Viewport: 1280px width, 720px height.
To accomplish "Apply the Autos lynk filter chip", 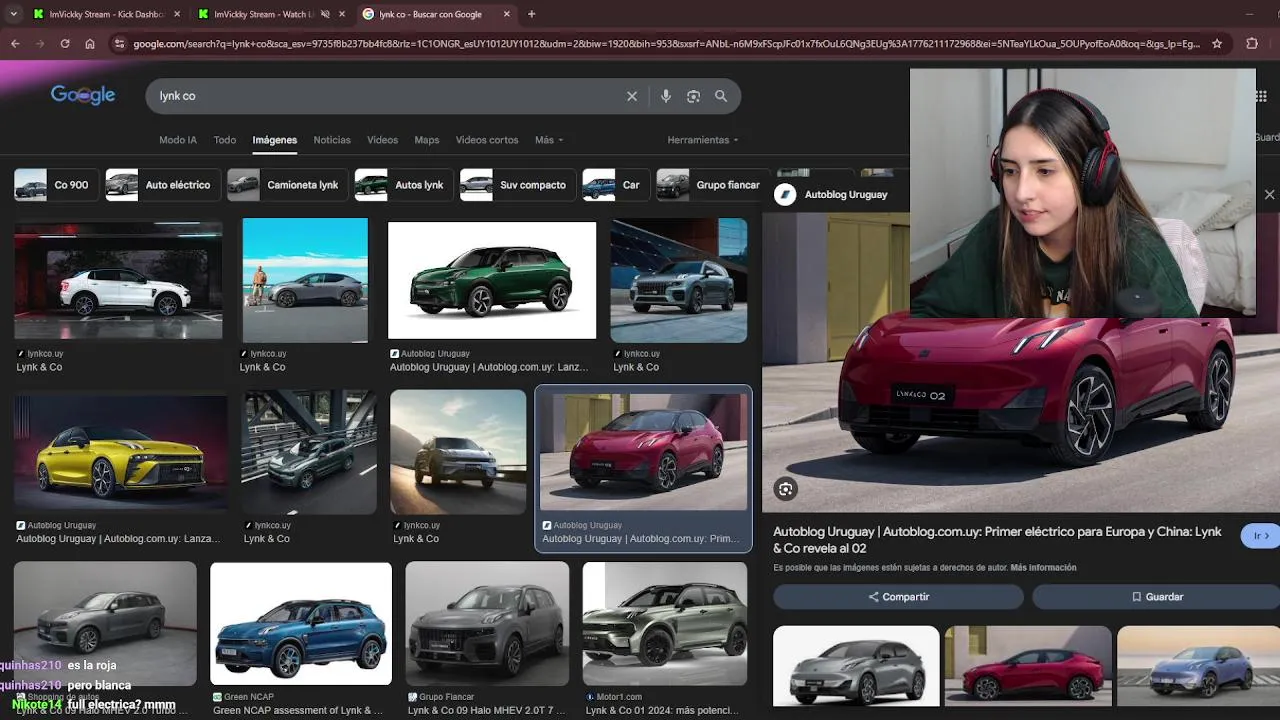I will (403, 185).
